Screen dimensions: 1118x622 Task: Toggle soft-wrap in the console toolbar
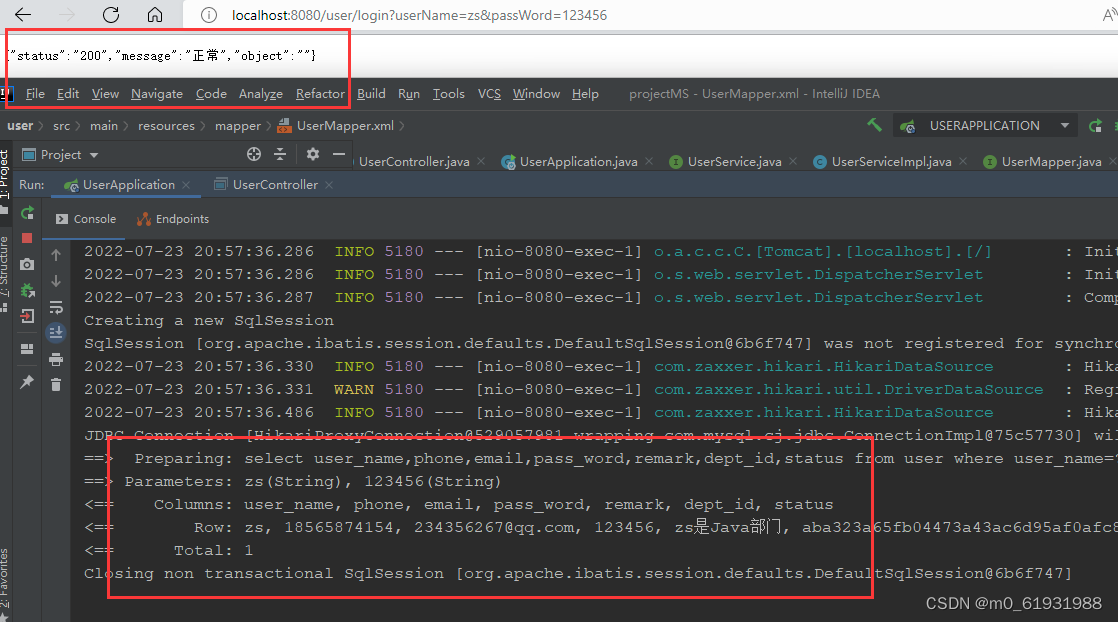[57, 309]
